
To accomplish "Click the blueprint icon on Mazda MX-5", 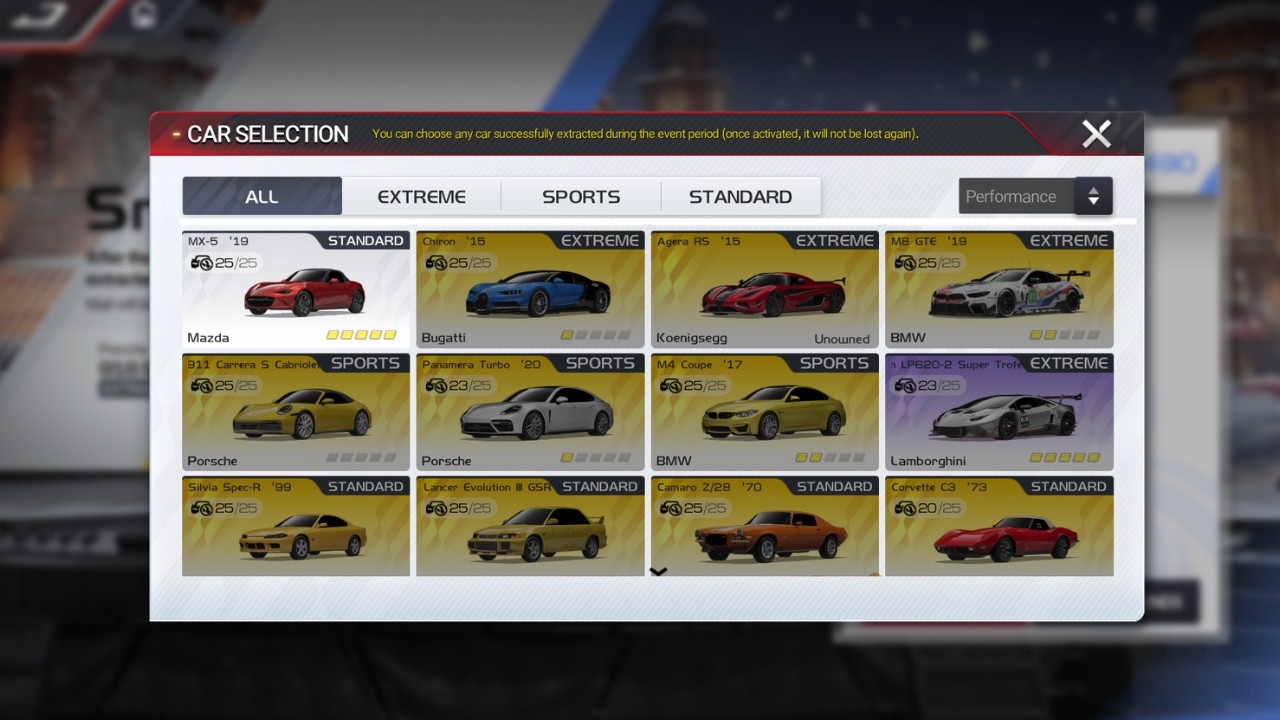I will coord(201,263).
